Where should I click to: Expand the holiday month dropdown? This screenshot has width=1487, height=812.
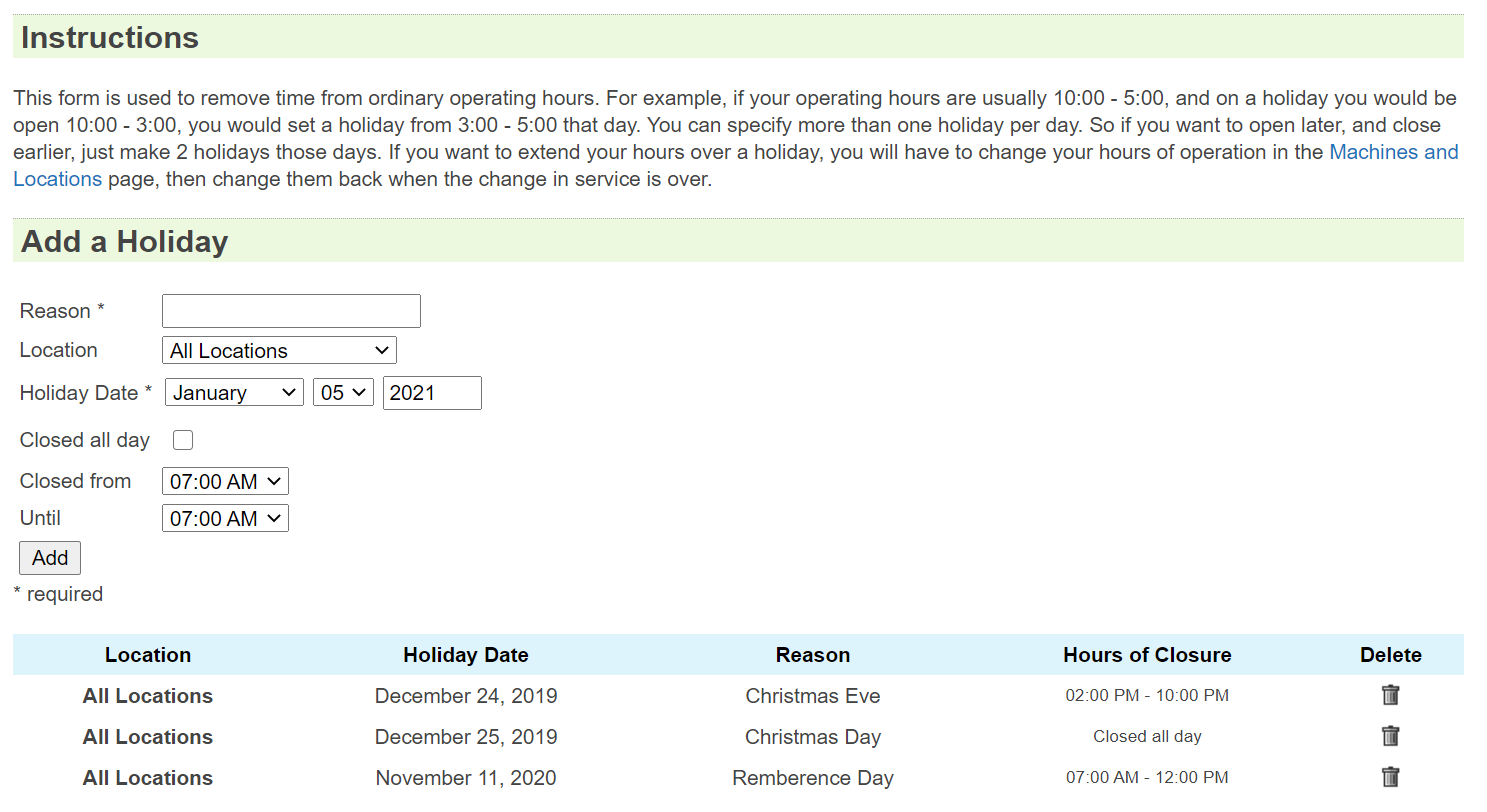click(234, 393)
